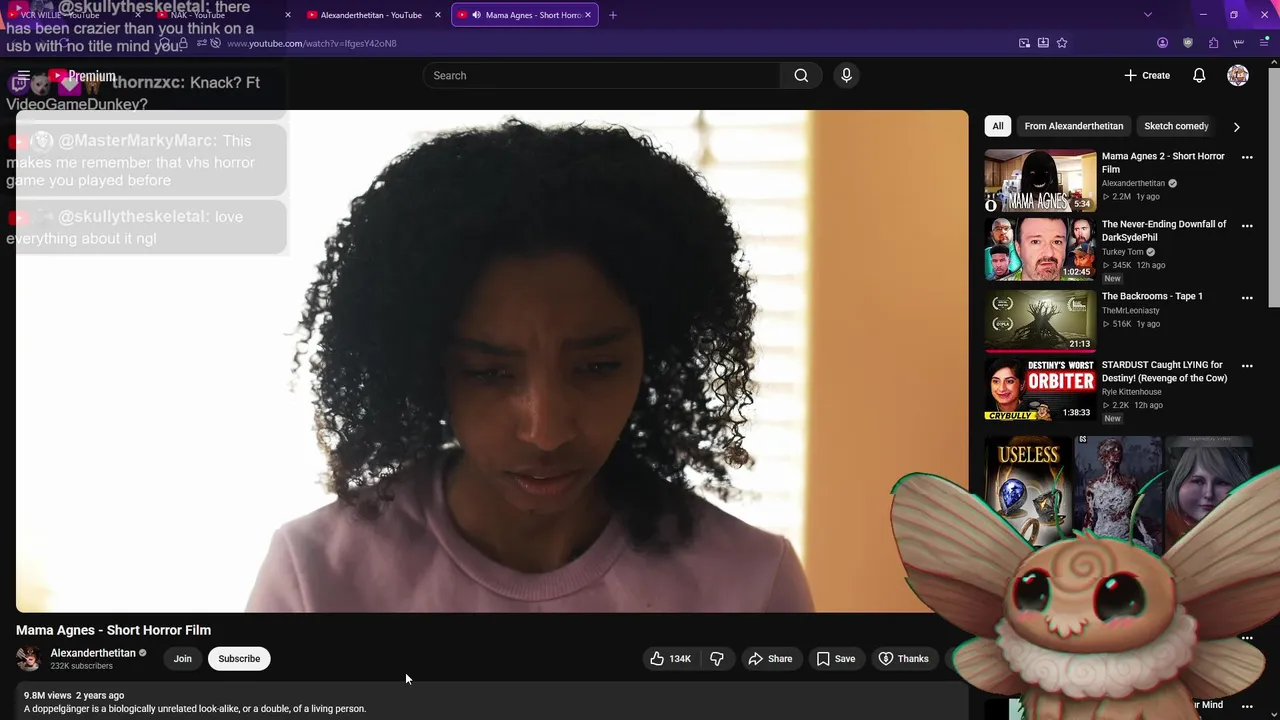Click STARDUST Caught LYING for Destiny title
Image resolution: width=1280 pixels, height=720 pixels.
coord(1164,372)
